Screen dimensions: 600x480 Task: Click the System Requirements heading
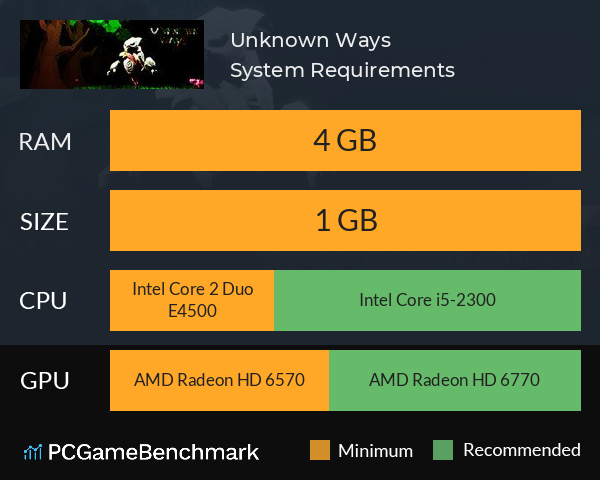[x=342, y=70]
